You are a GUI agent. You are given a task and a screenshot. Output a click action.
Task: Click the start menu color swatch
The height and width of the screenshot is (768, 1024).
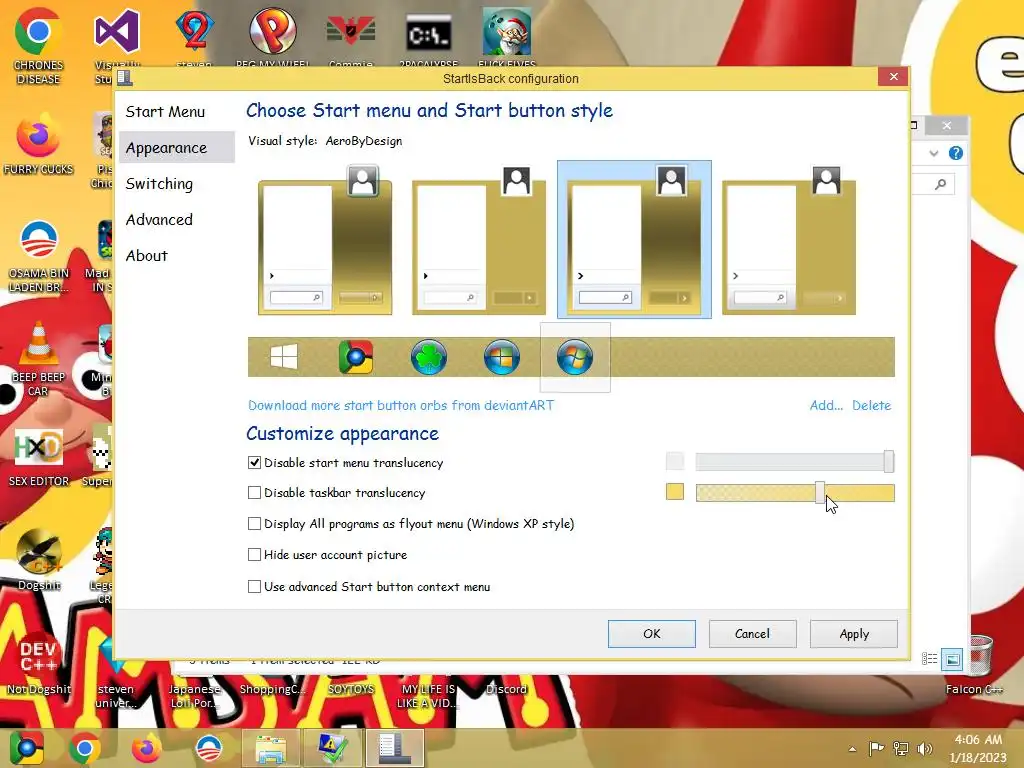[675, 461]
